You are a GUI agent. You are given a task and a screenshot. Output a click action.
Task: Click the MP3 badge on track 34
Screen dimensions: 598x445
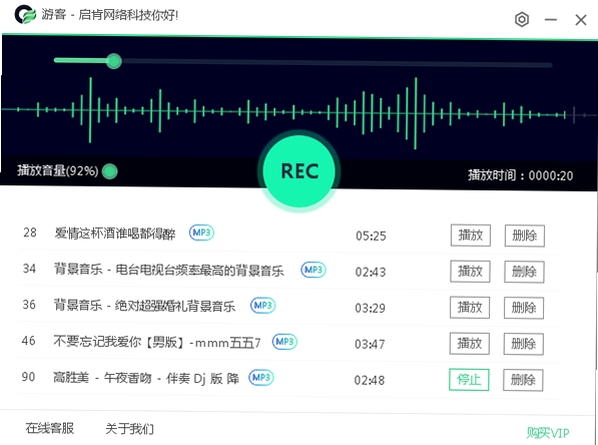[313, 270]
